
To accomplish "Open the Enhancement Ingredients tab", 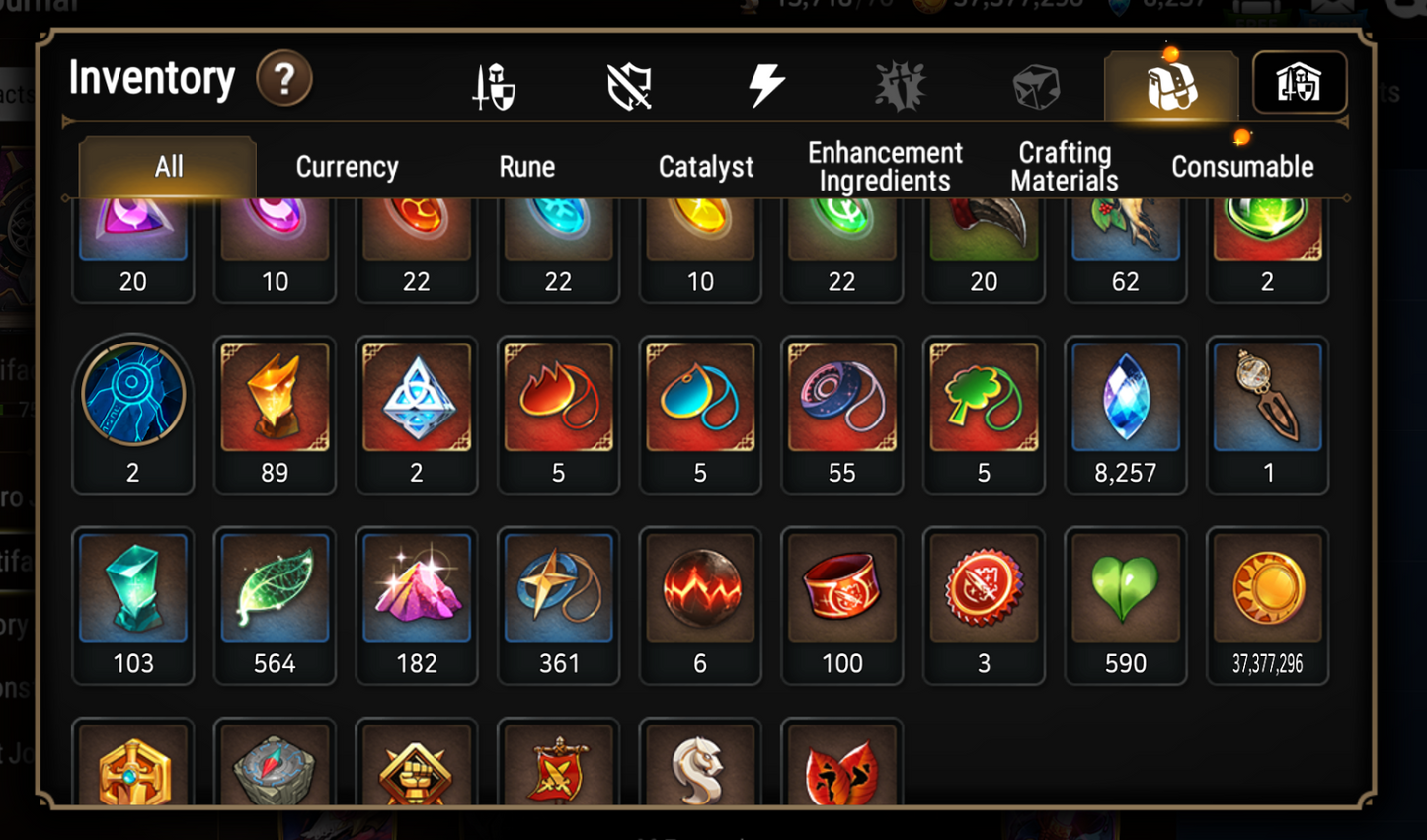I will tap(885, 167).
